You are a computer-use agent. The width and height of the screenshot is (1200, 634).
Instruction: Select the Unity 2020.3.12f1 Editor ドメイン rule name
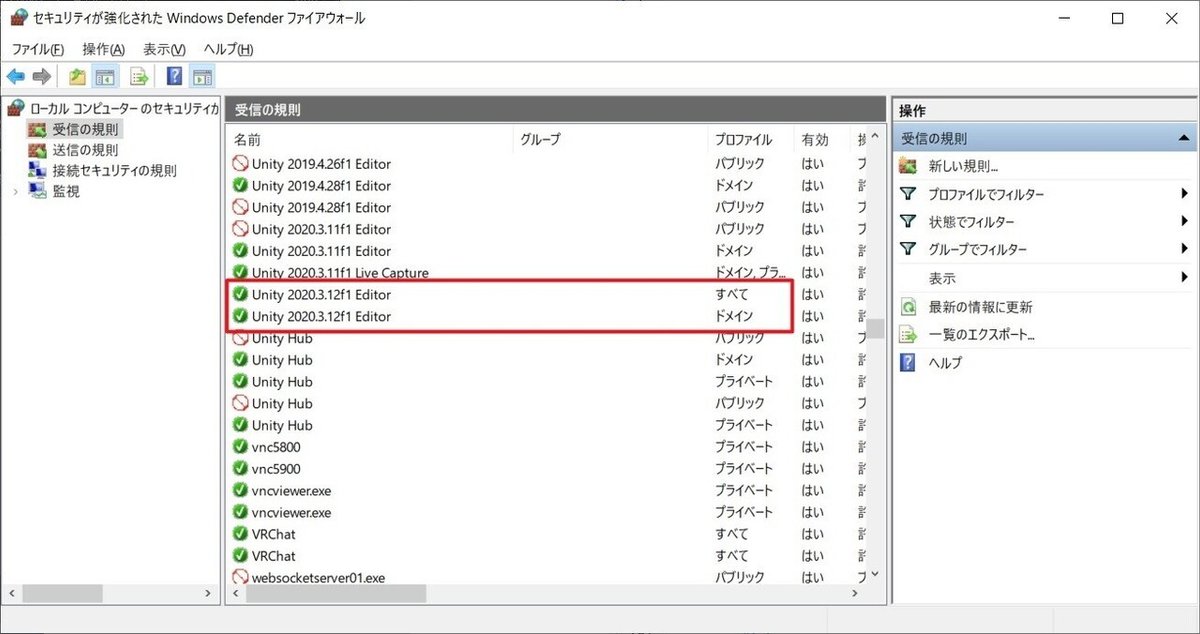coord(321,316)
